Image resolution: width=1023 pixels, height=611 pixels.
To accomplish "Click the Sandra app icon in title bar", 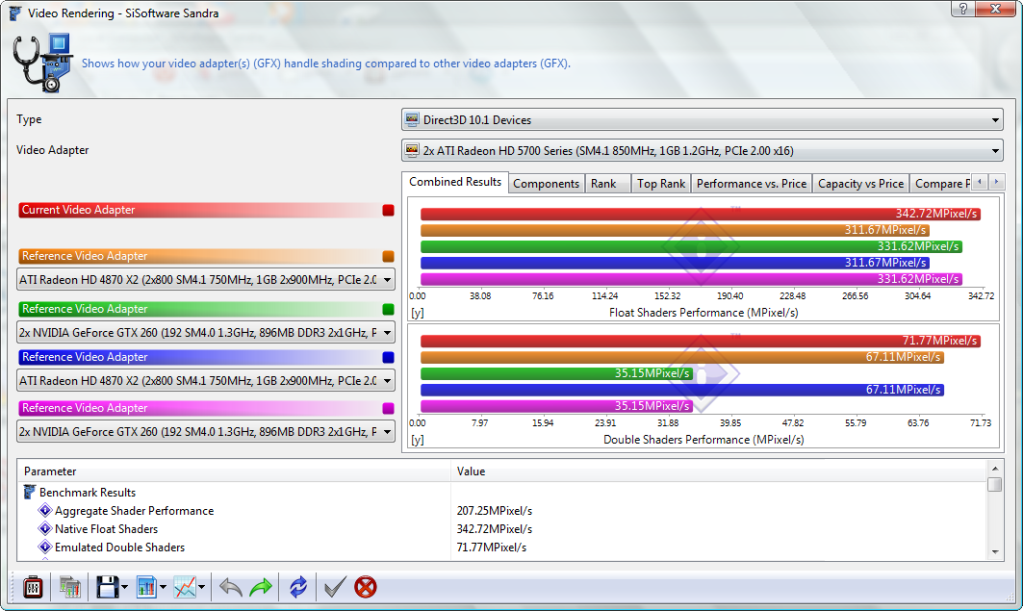I will (14, 13).
